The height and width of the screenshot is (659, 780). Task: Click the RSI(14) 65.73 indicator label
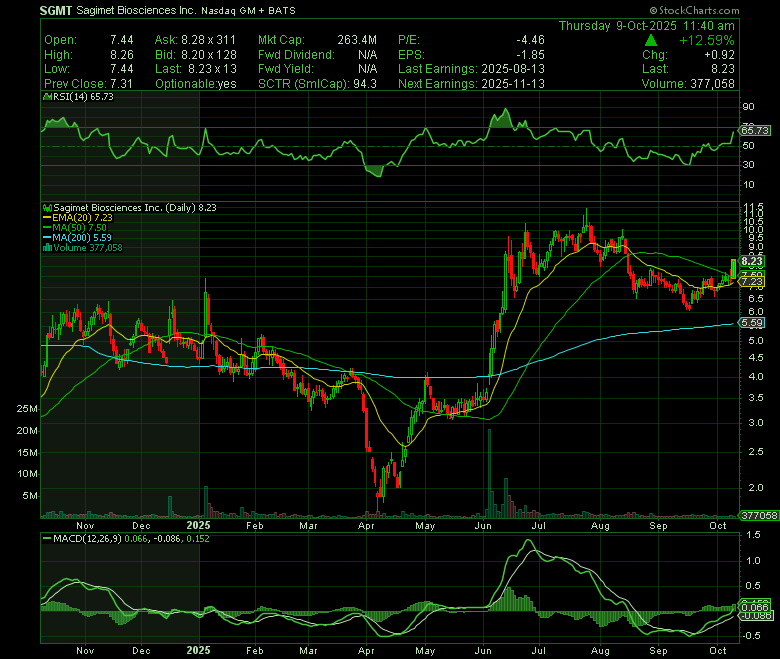tap(83, 97)
